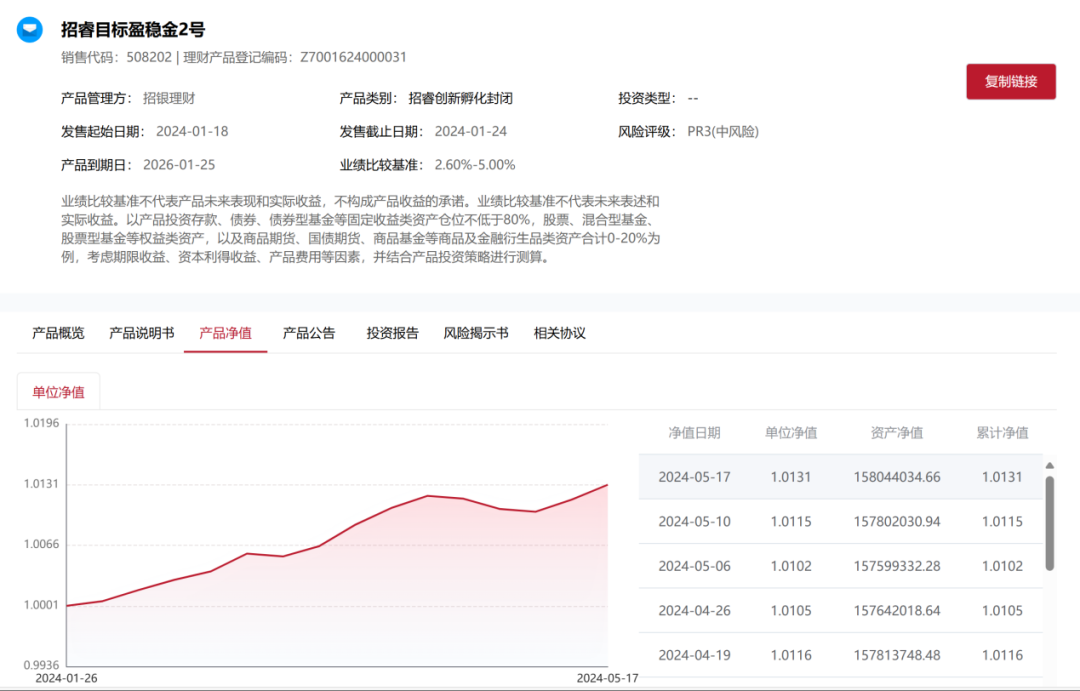Select the 2024-05-17 table row

coord(840,477)
